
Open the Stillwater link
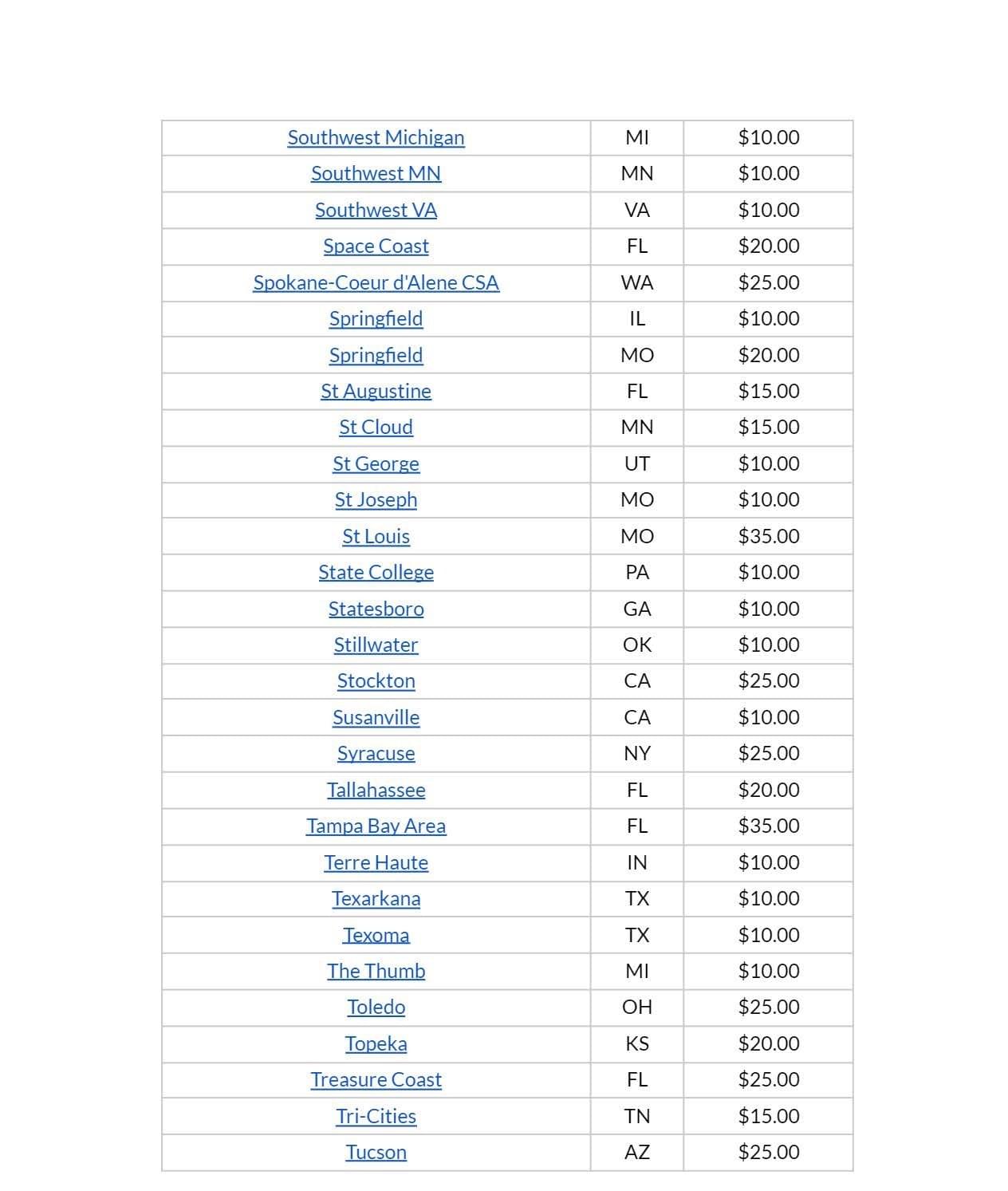point(376,645)
